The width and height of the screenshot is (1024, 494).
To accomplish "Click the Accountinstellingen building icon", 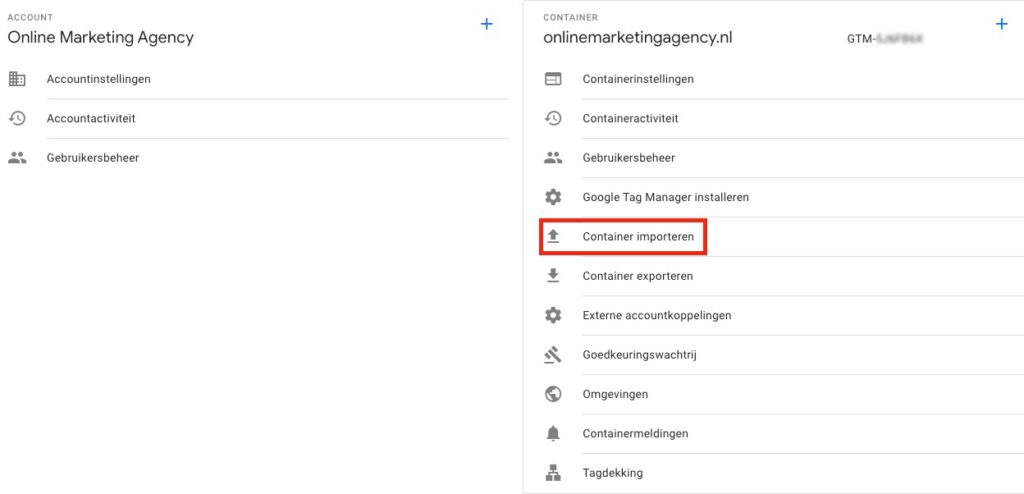I will pos(17,79).
